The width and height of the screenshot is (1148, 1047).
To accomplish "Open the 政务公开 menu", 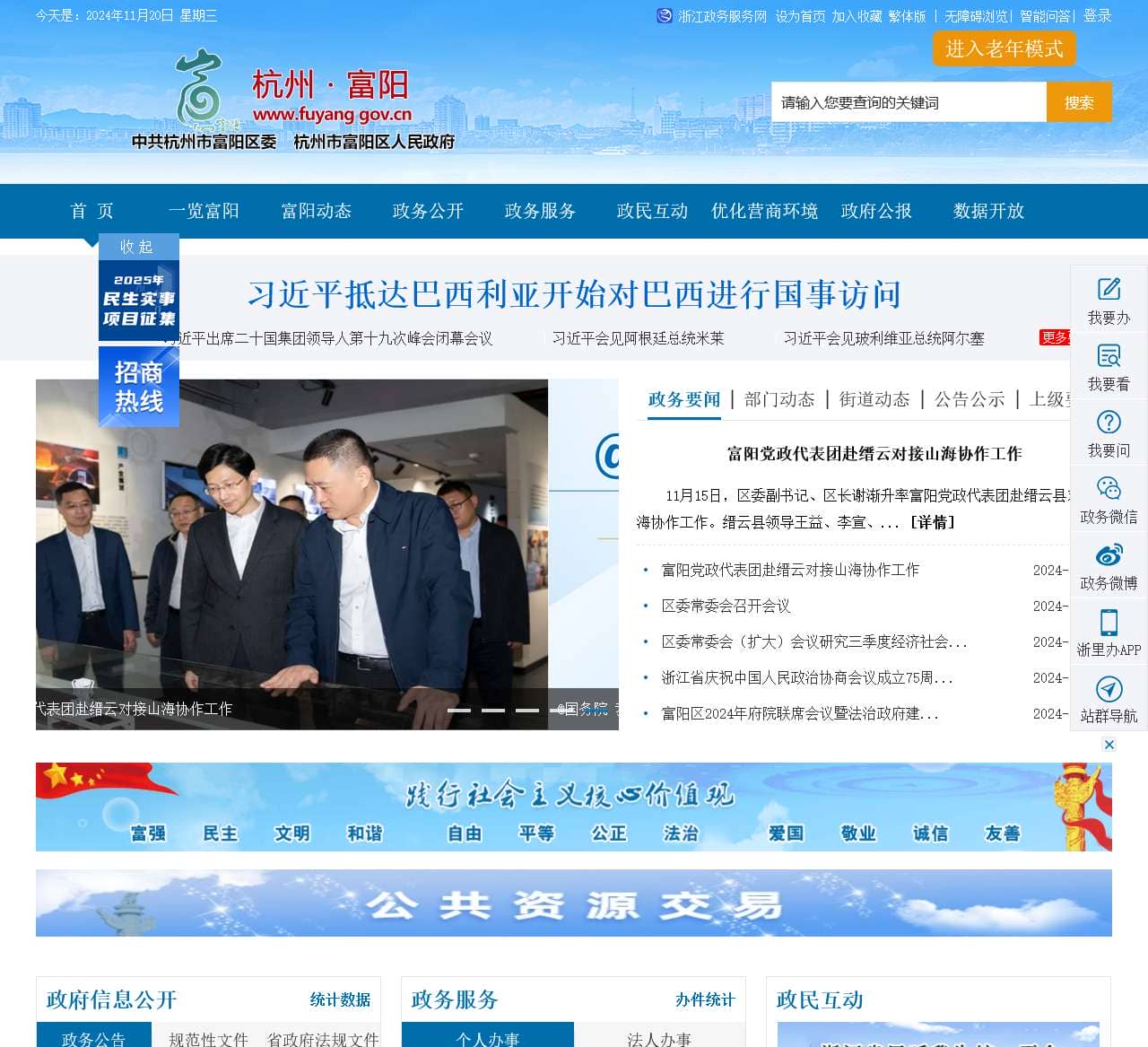I will tap(428, 211).
